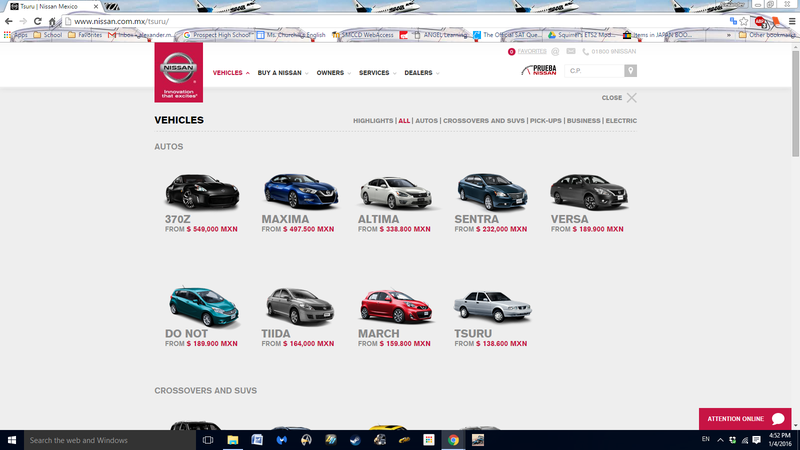Open the Favorites bookmarks folder
Screen dimensions: 800x450
click(x=85, y=35)
